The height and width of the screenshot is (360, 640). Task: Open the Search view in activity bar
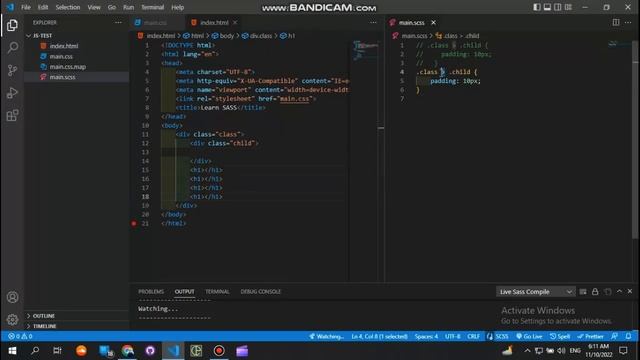(12, 48)
